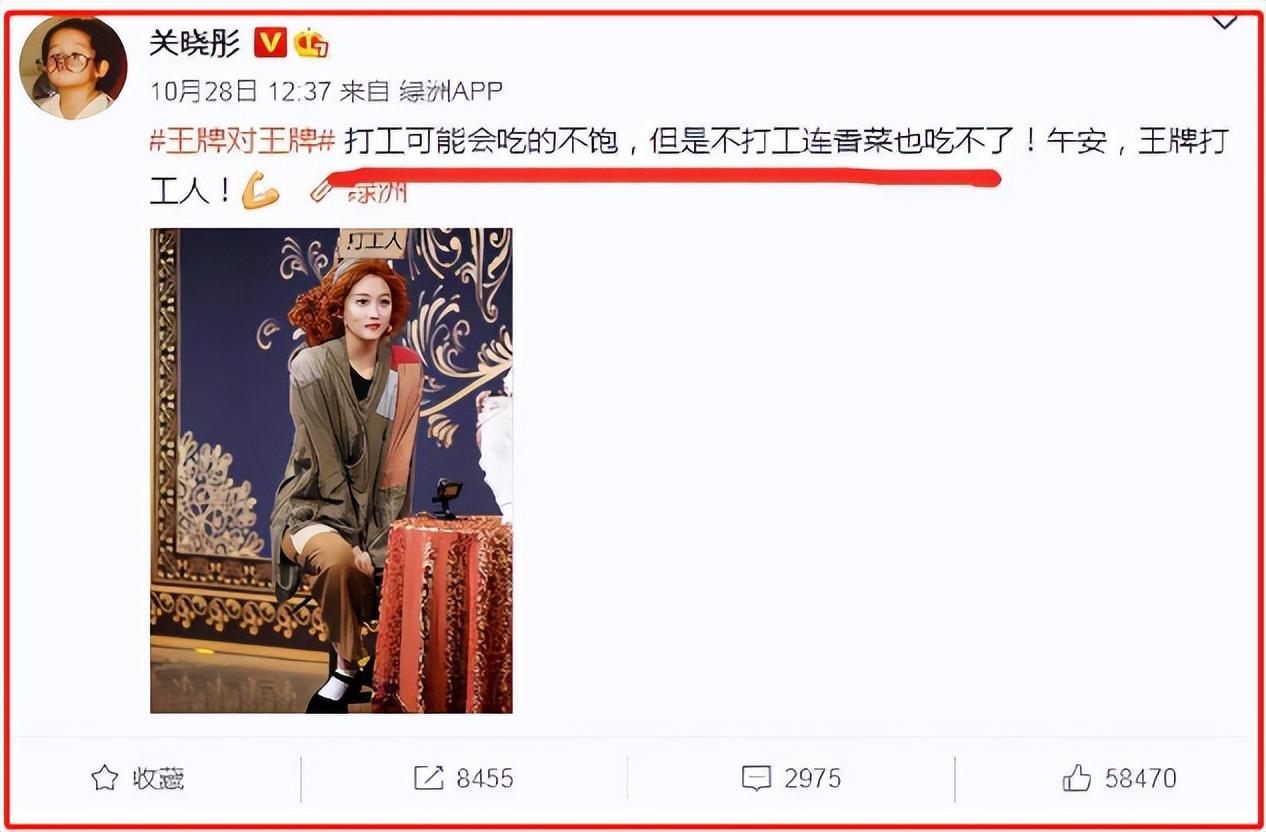The image size is (1266, 832).
Task: Click the 8455 repost count
Action: point(485,778)
